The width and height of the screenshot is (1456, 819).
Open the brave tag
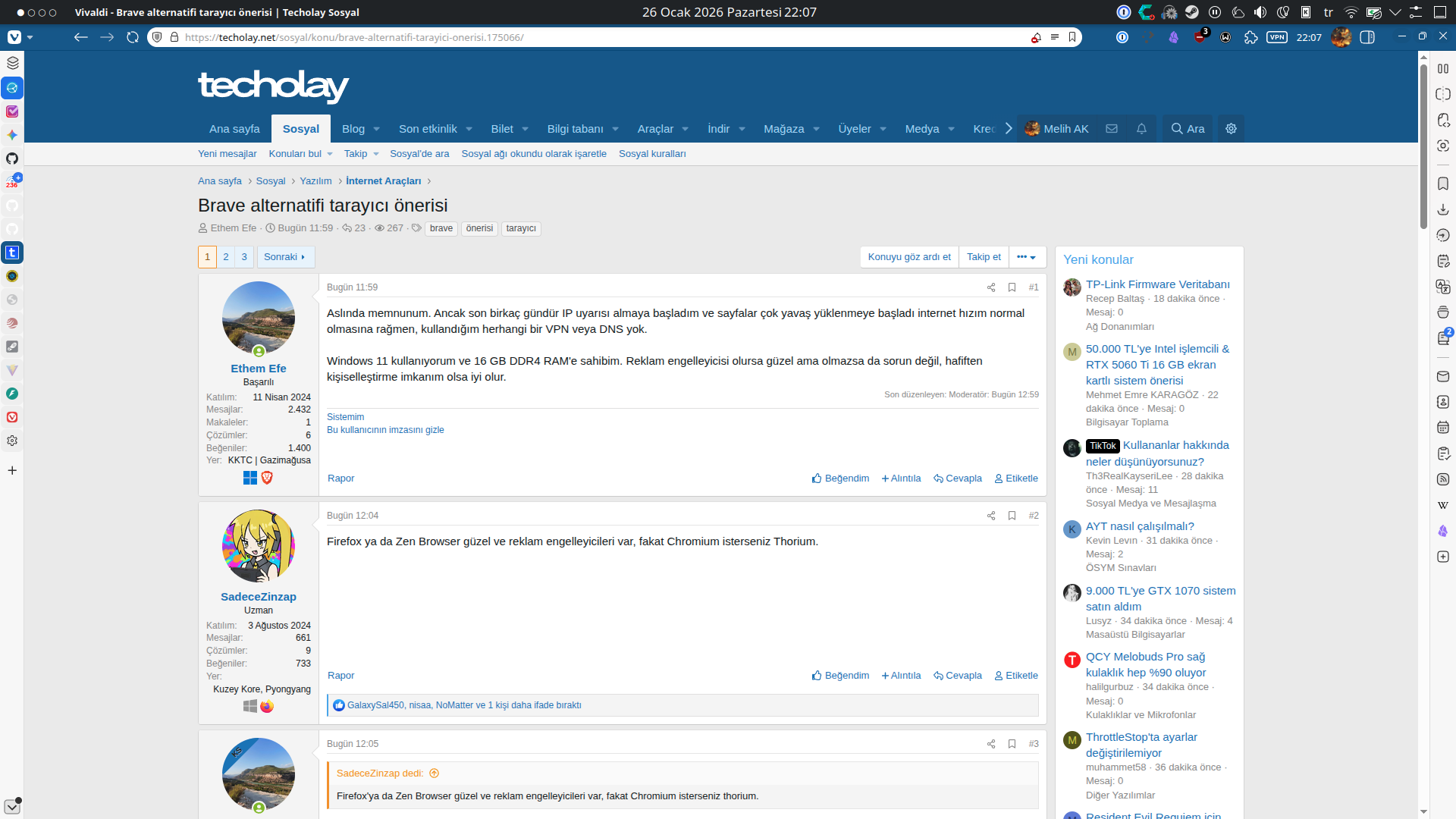tap(441, 228)
